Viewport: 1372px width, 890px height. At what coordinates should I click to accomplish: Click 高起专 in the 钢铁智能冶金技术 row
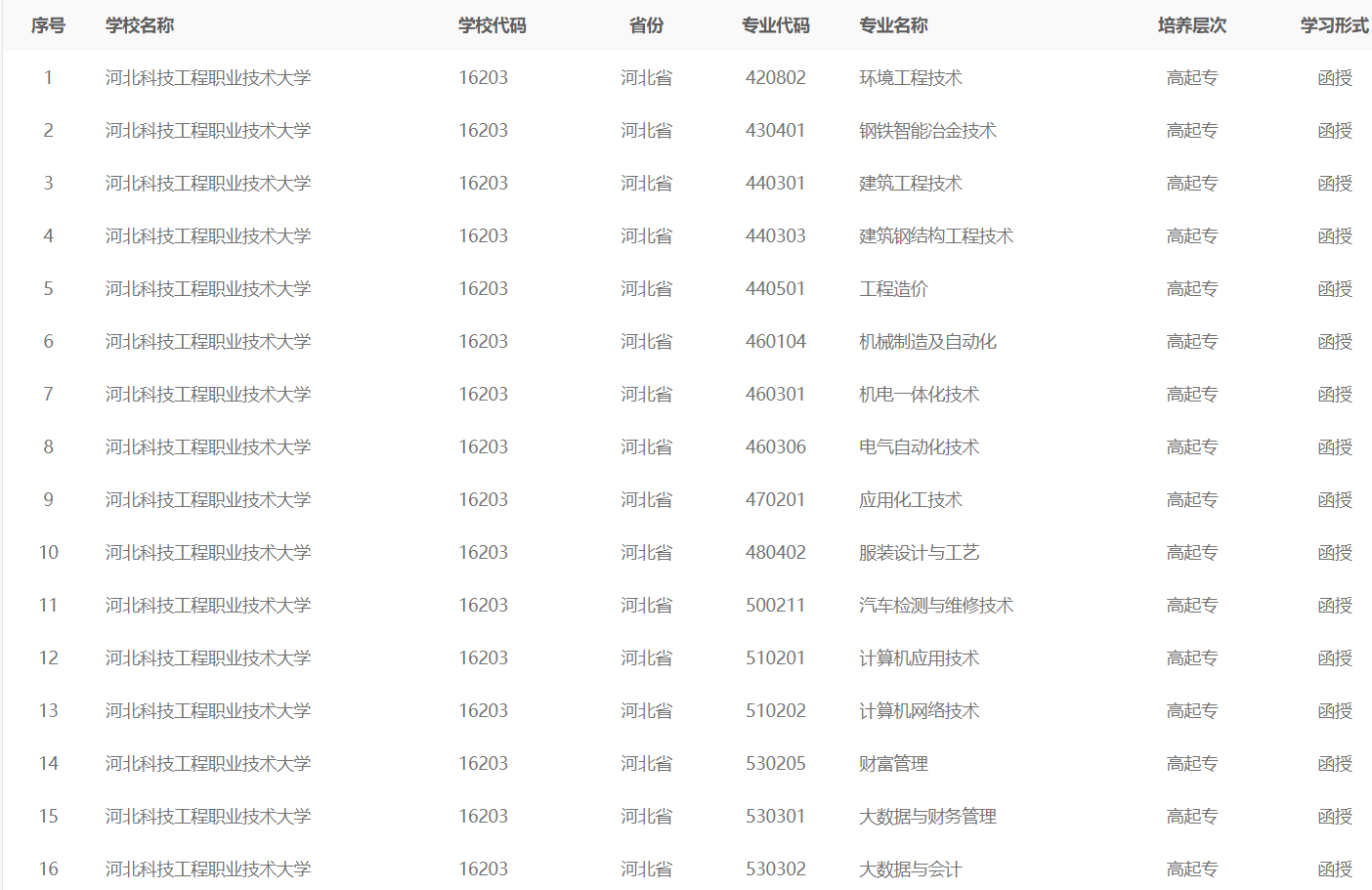coord(1192,131)
